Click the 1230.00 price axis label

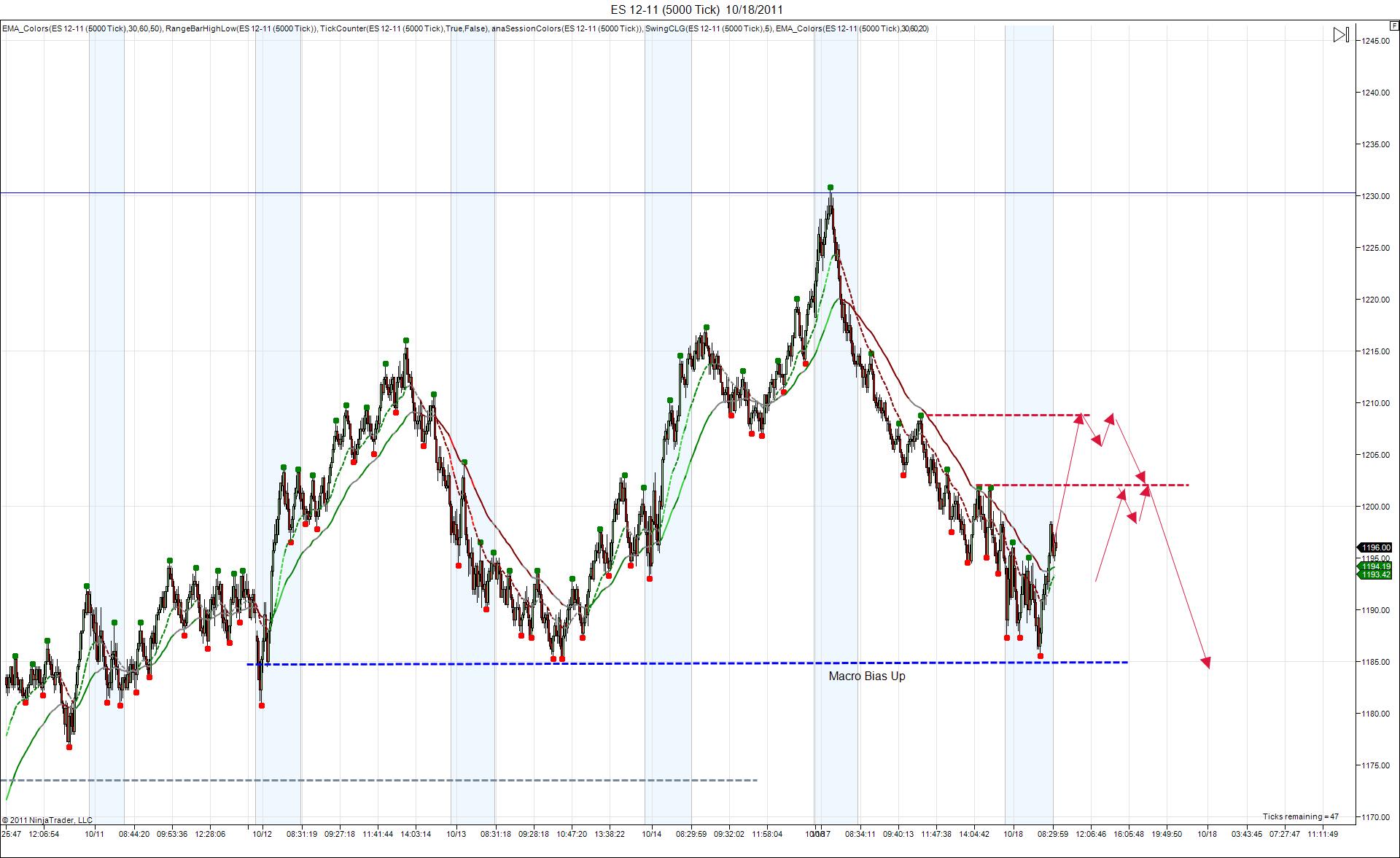(1375, 196)
